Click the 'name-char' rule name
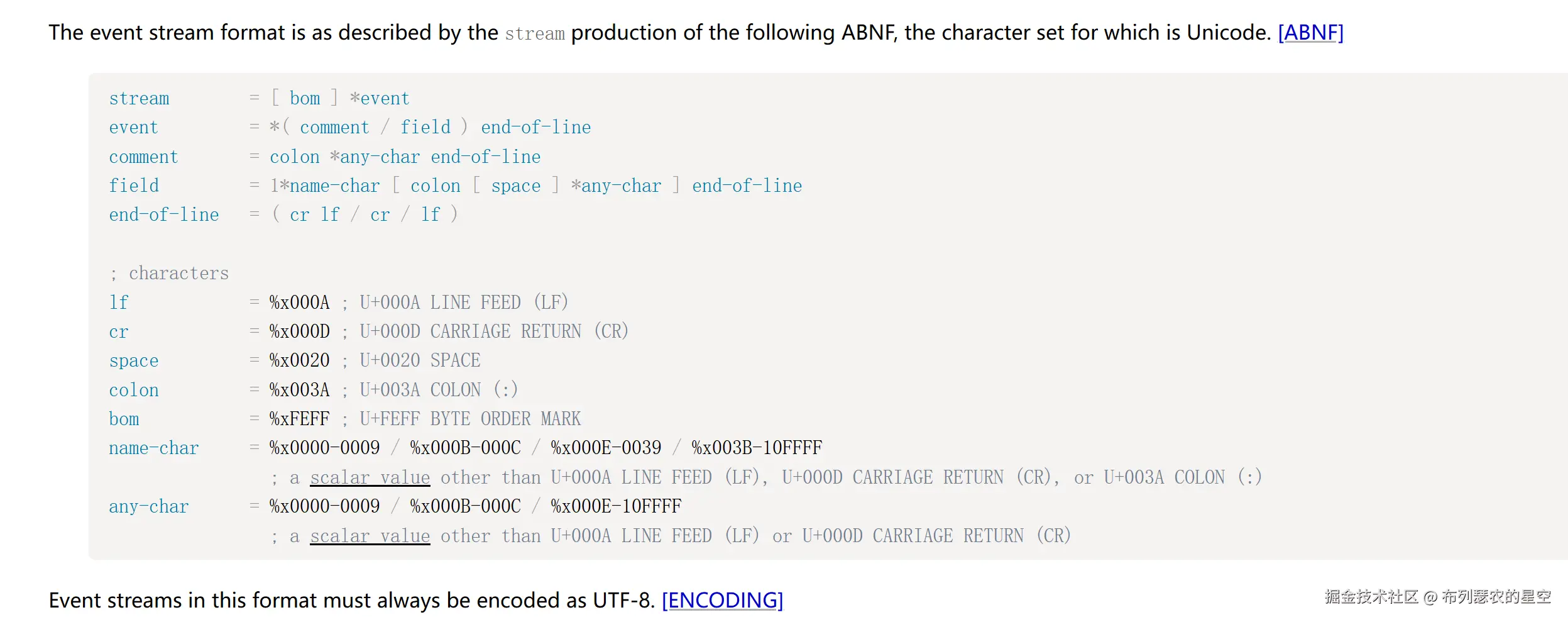The width and height of the screenshot is (1568, 622). coord(154,448)
